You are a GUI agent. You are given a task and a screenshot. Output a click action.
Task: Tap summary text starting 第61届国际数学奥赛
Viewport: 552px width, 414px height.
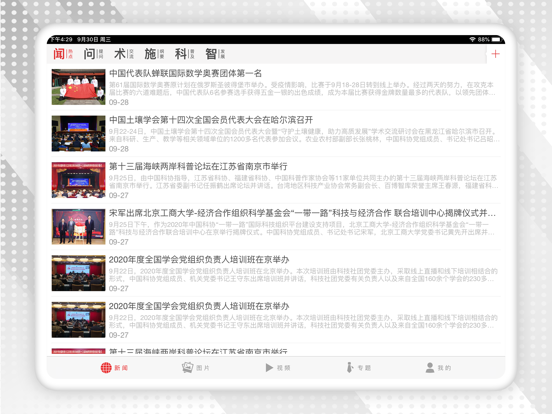[x=302, y=89]
